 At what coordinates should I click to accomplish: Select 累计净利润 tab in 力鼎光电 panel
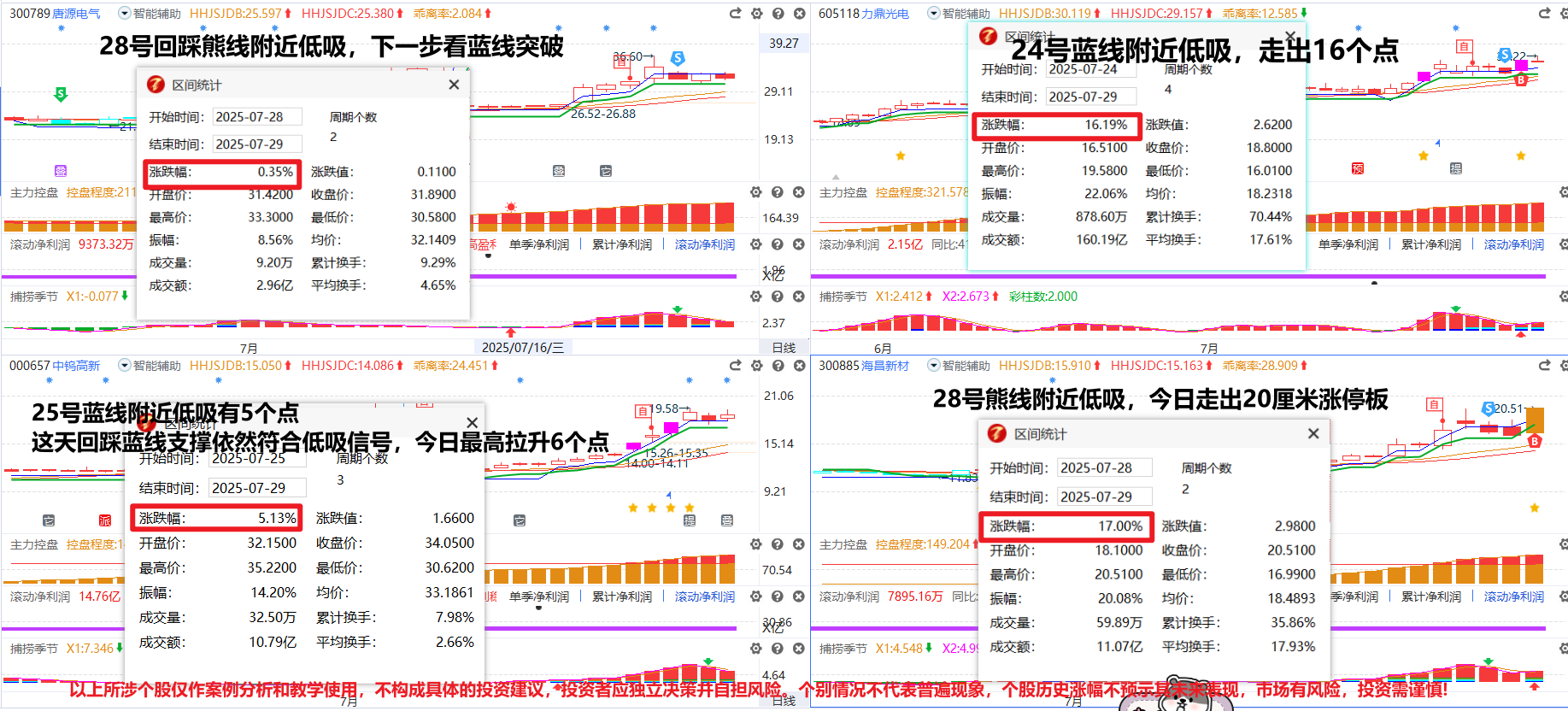point(1431,244)
